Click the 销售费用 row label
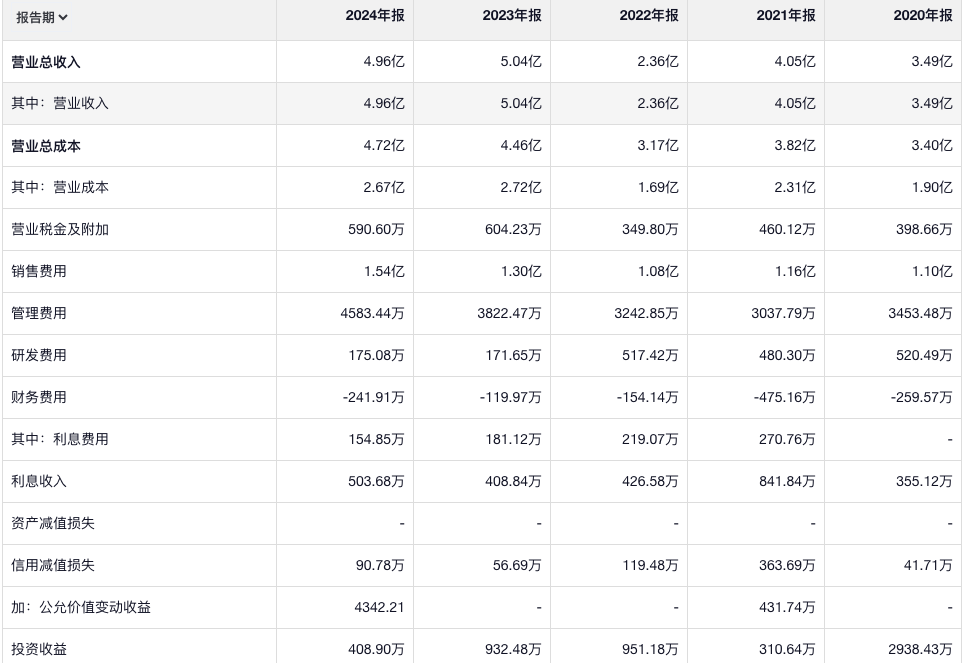The width and height of the screenshot is (962, 663). click(39, 272)
